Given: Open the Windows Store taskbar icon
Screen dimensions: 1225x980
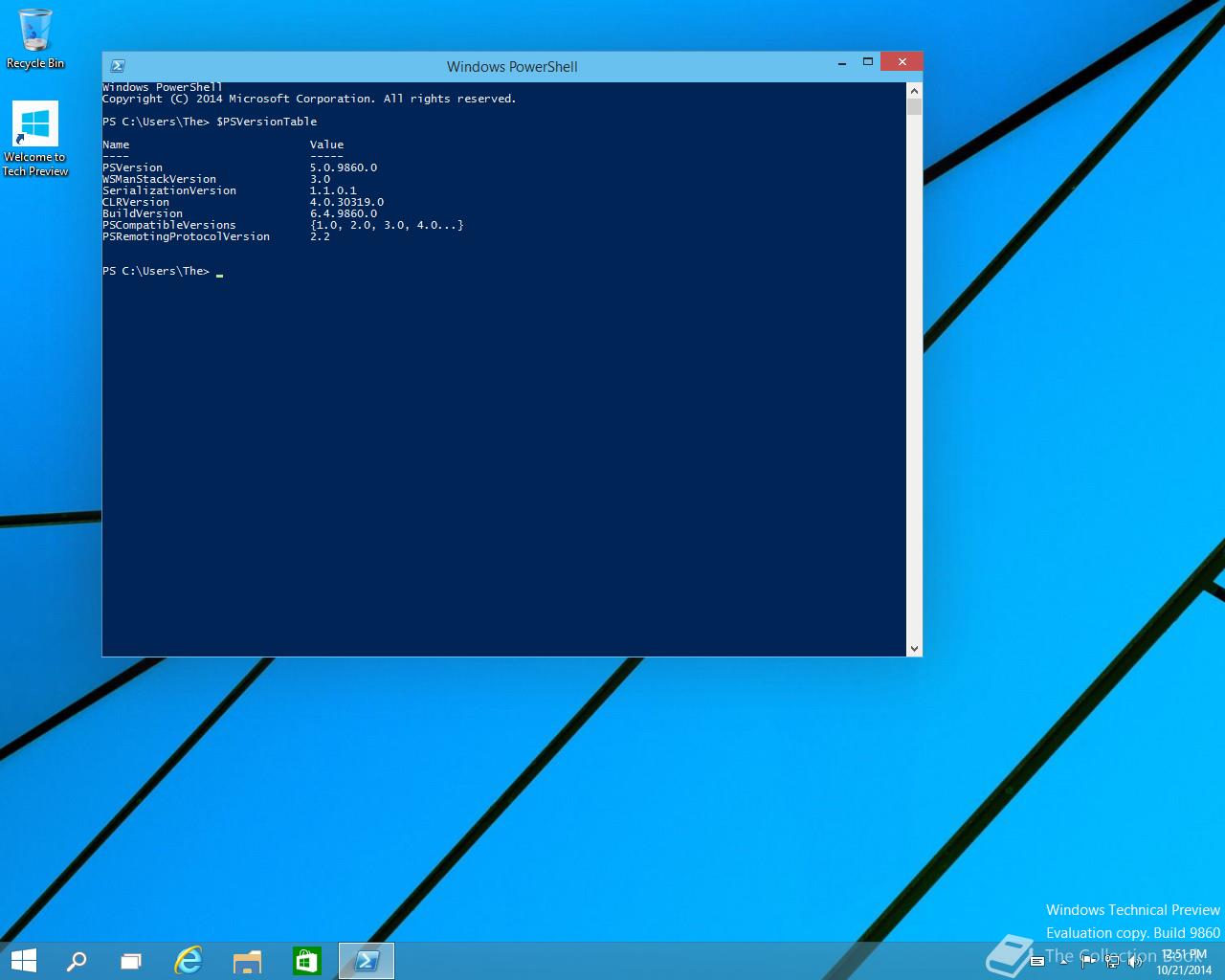Looking at the screenshot, I should tap(306, 961).
